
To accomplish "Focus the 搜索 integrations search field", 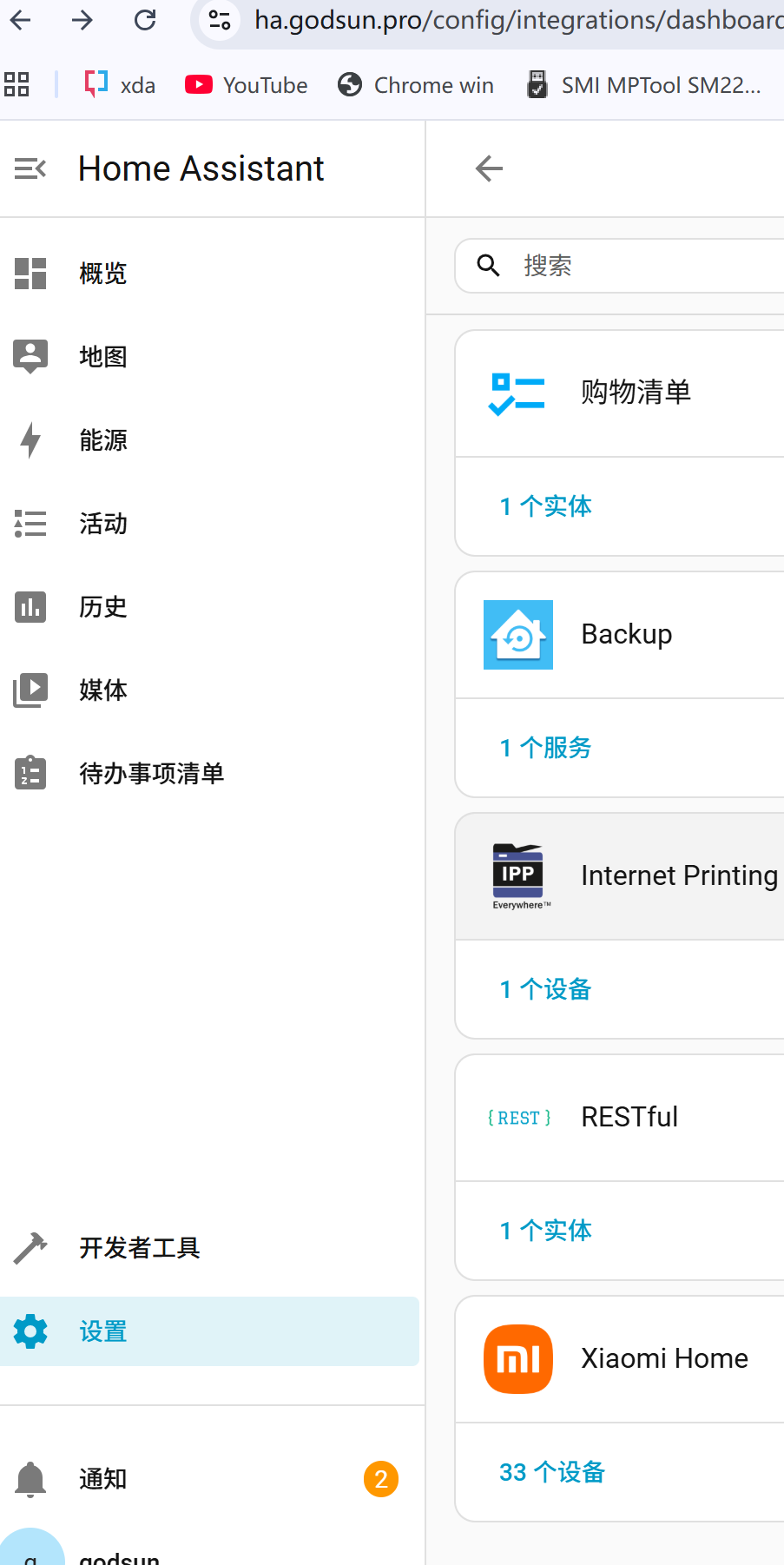I will (x=642, y=266).
